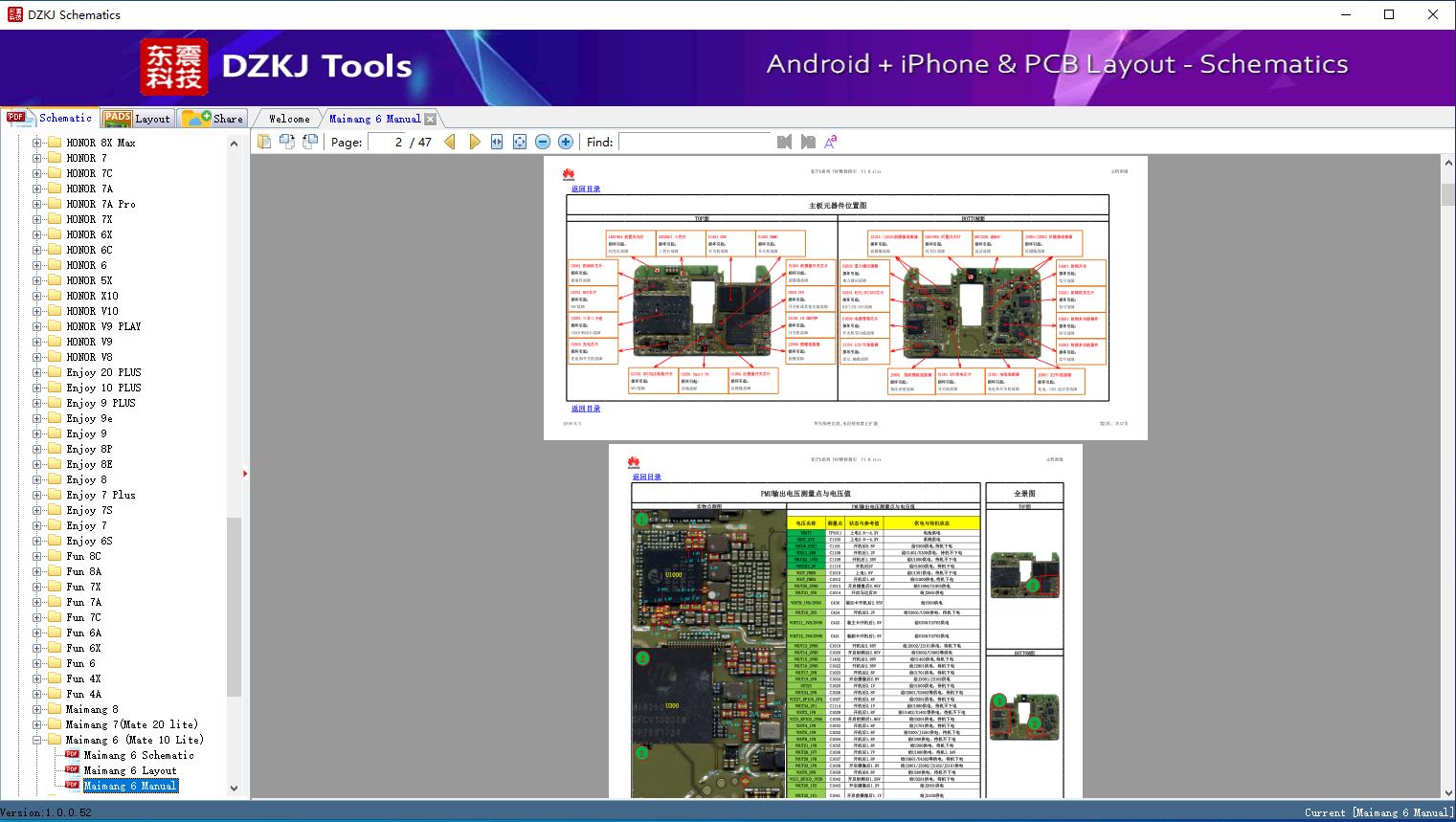Go to the previous page arrow
This screenshot has height=822, width=1456.
click(x=450, y=142)
